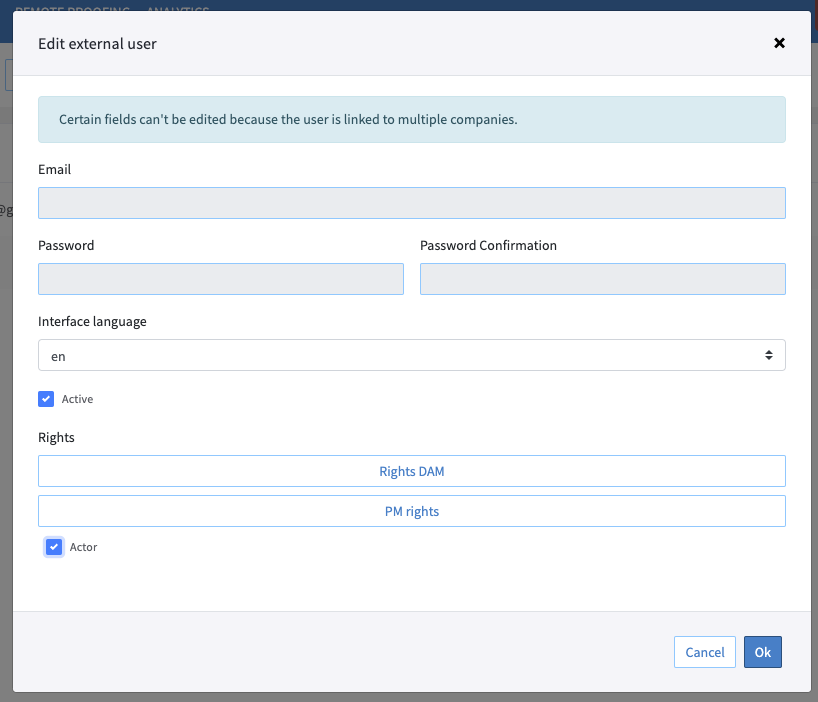Click the Email field label

[54, 169]
